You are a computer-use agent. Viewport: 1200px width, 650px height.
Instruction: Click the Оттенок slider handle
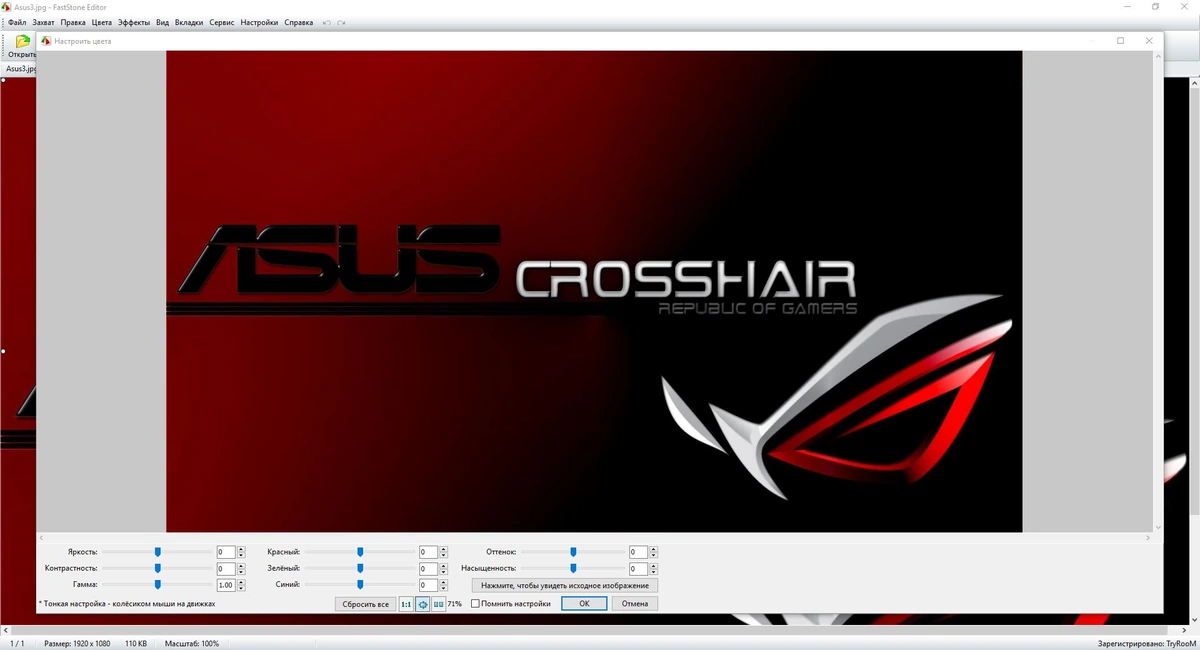point(573,552)
